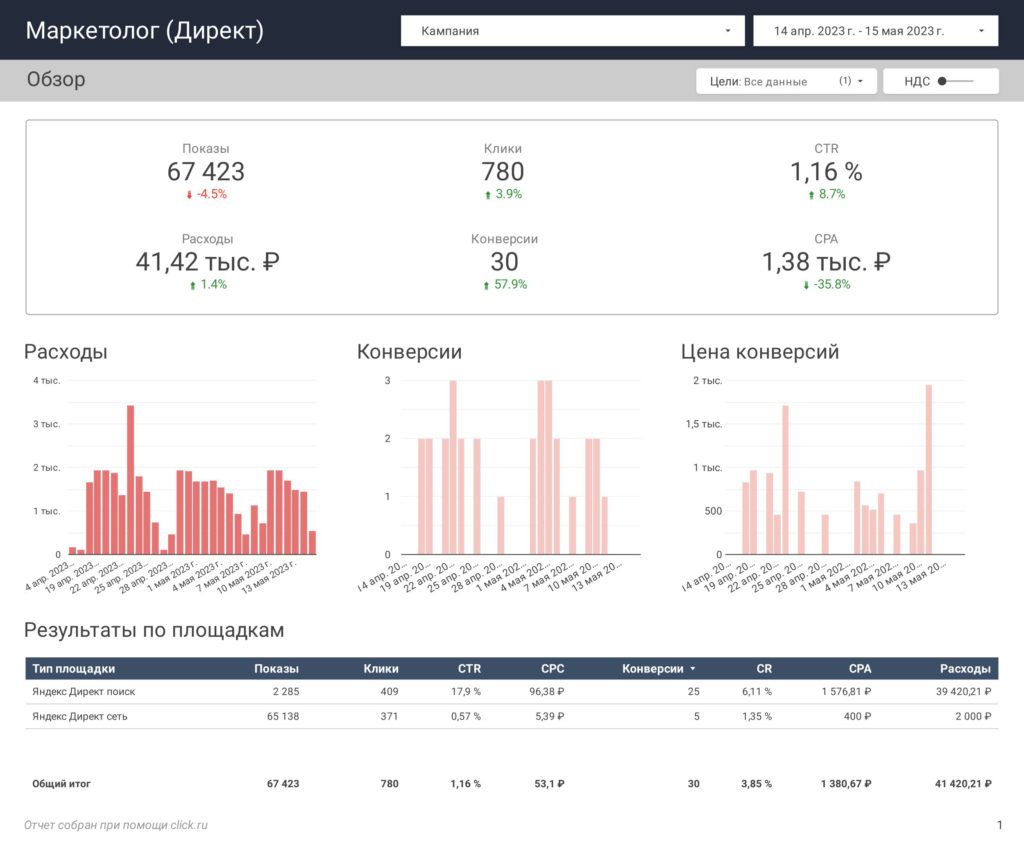Click the red down arrow under Показы
The image size is (1024, 845).
[189, 195]
